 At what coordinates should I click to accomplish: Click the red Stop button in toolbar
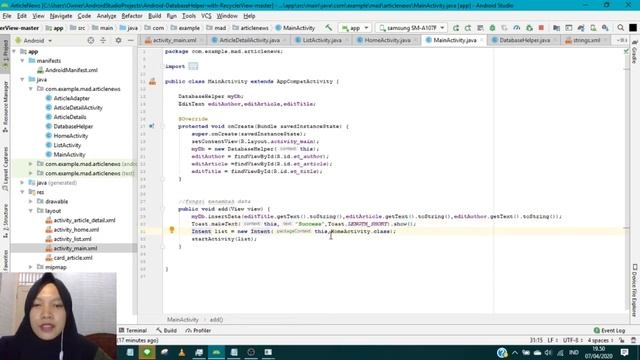click(541, 28)
